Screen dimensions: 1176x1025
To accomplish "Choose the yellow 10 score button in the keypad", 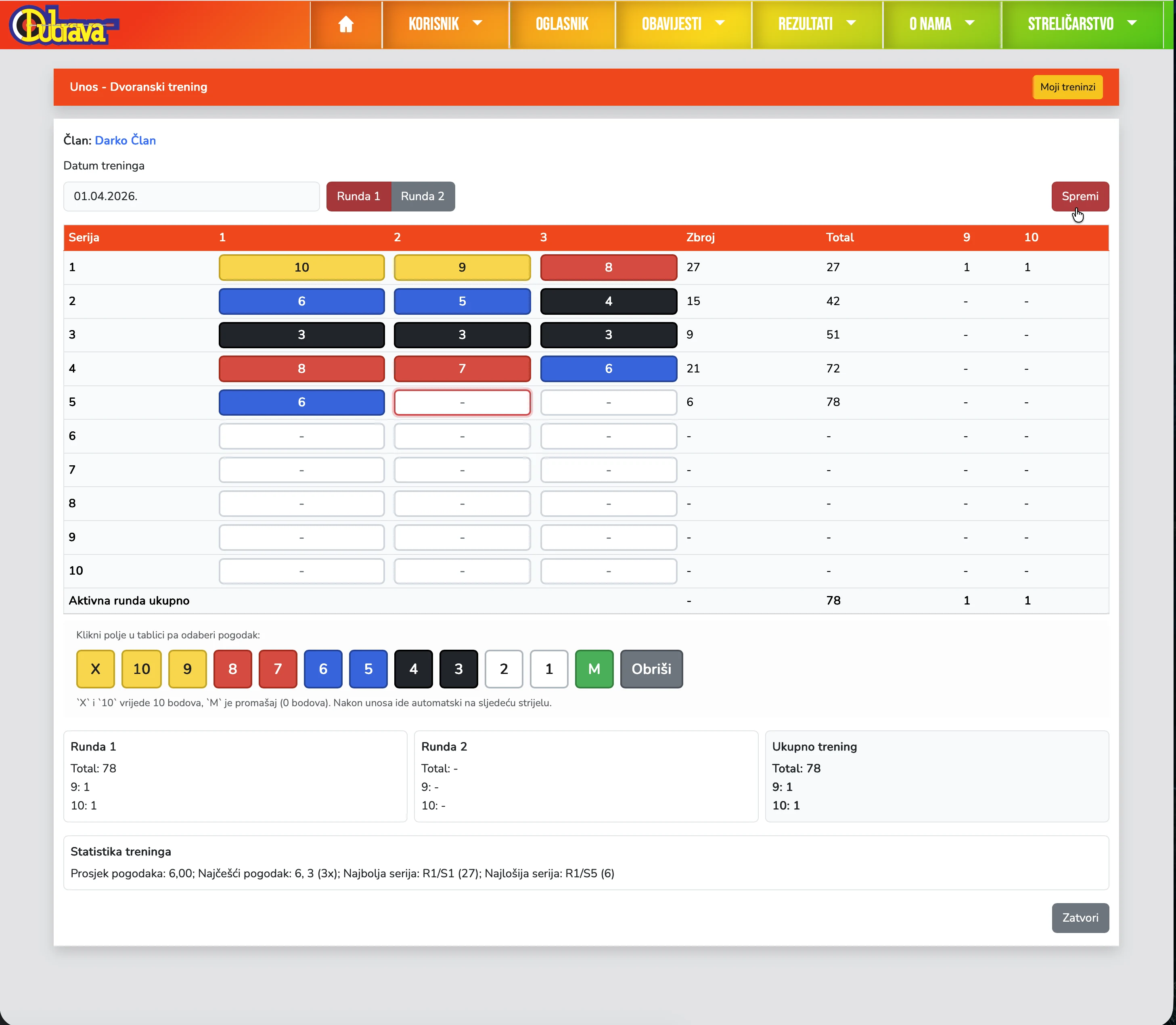I will point(141,669).
